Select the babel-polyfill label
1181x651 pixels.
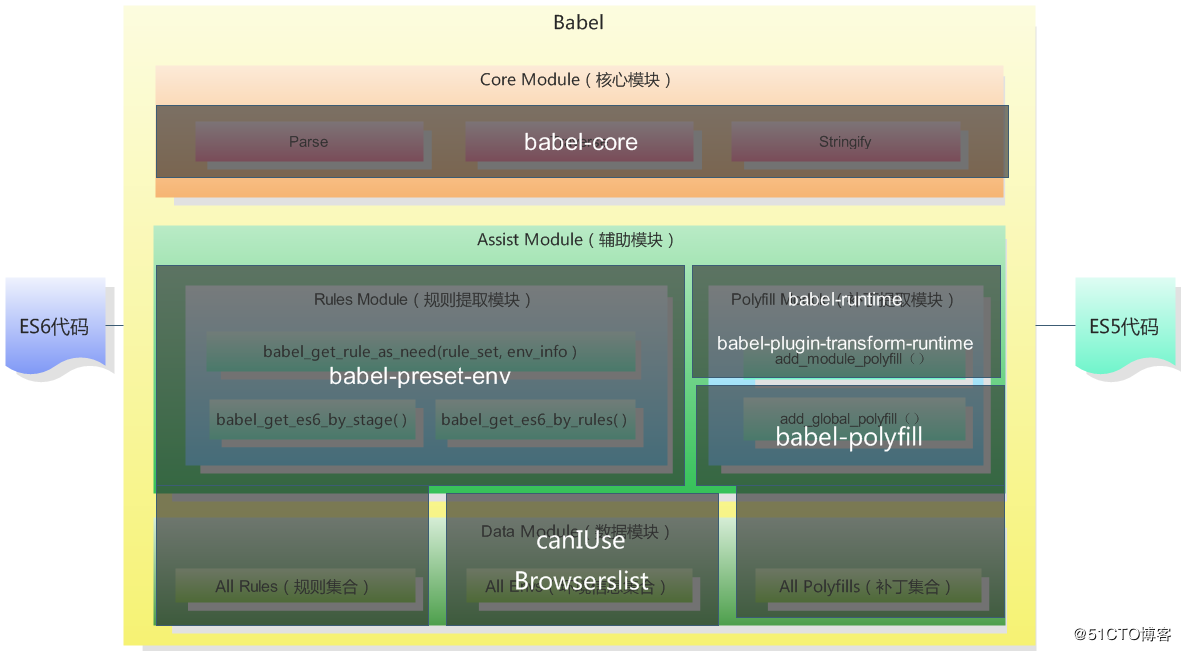point(849,437)
